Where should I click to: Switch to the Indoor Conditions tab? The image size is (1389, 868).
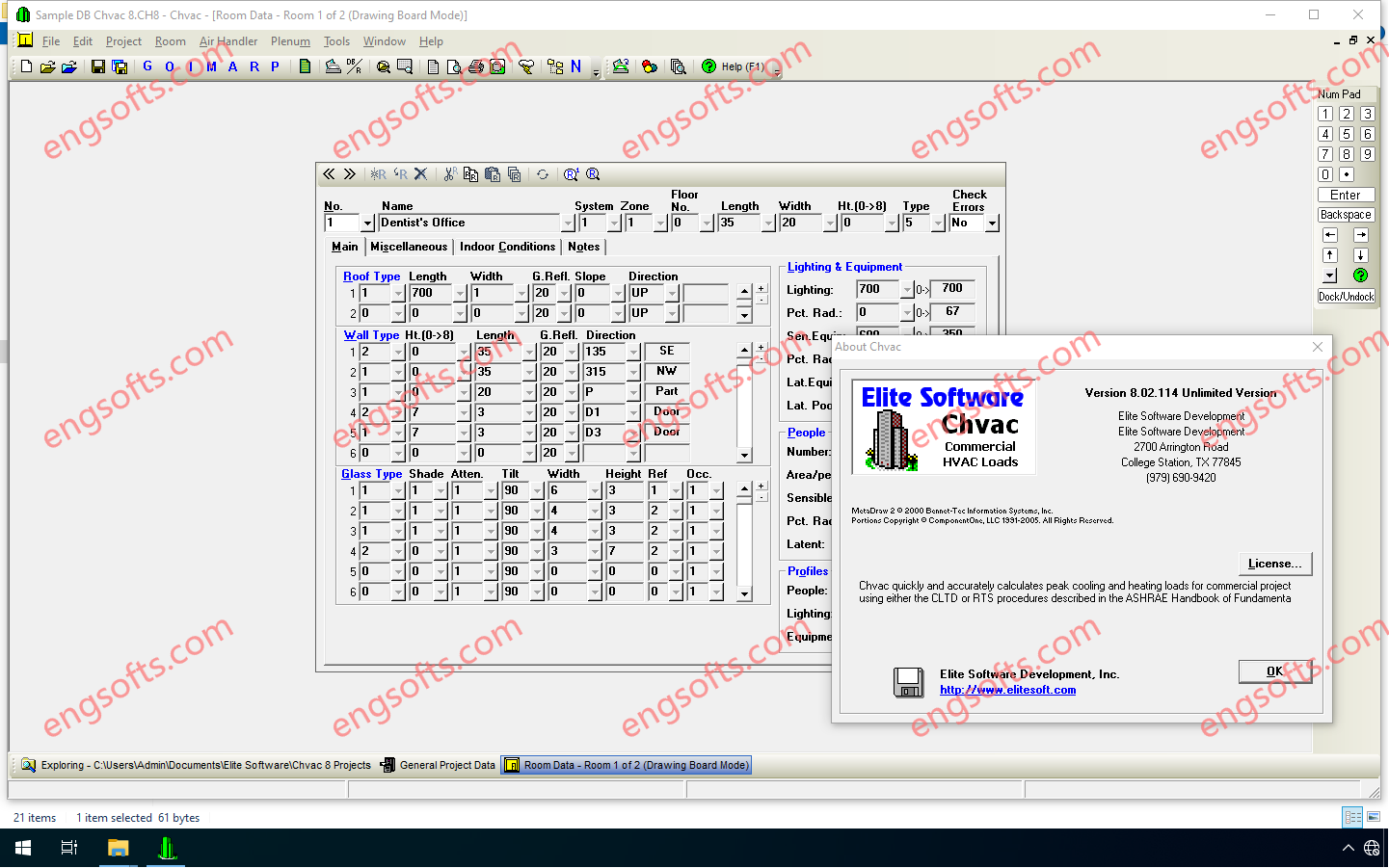[x=507, y=247]
